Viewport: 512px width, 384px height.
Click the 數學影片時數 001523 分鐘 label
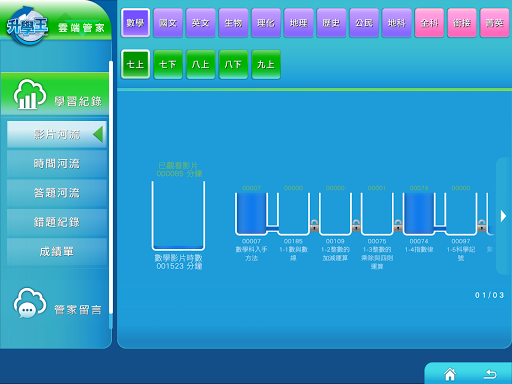point(179,262)
